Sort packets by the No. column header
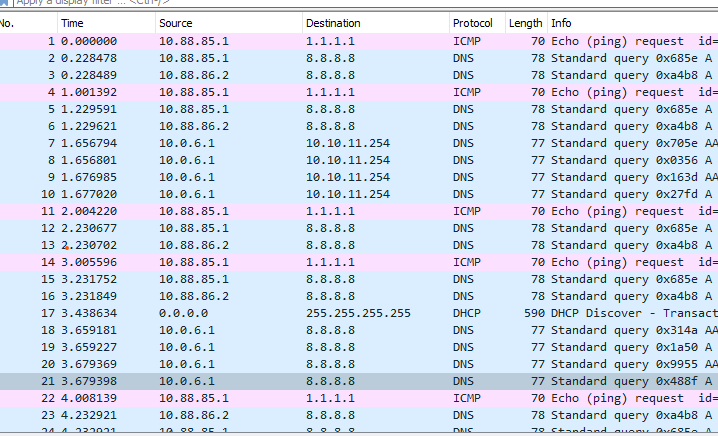This screenshot has height=436, width=718. pos(27,22)
